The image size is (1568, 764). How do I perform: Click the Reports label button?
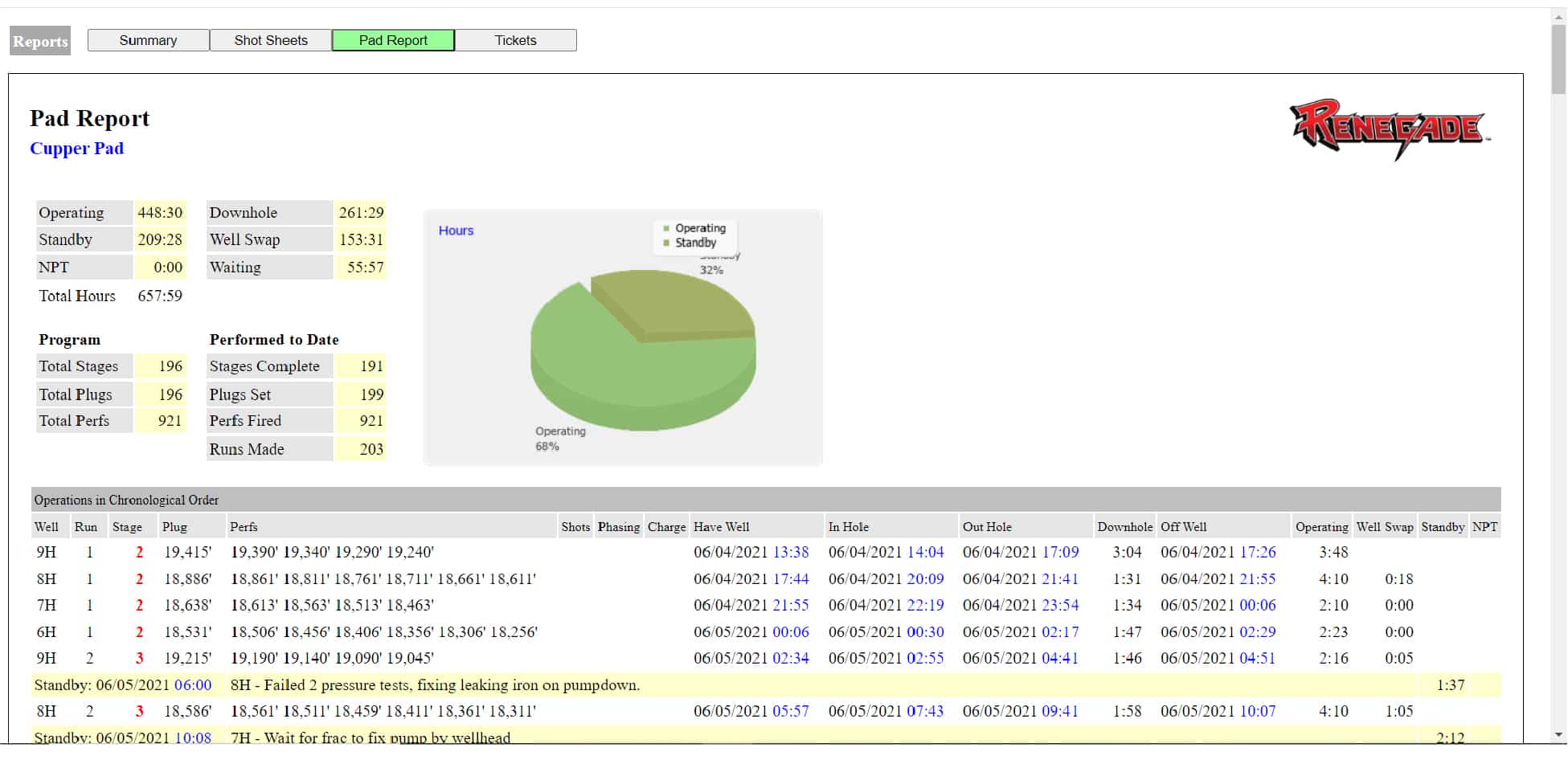40,41
